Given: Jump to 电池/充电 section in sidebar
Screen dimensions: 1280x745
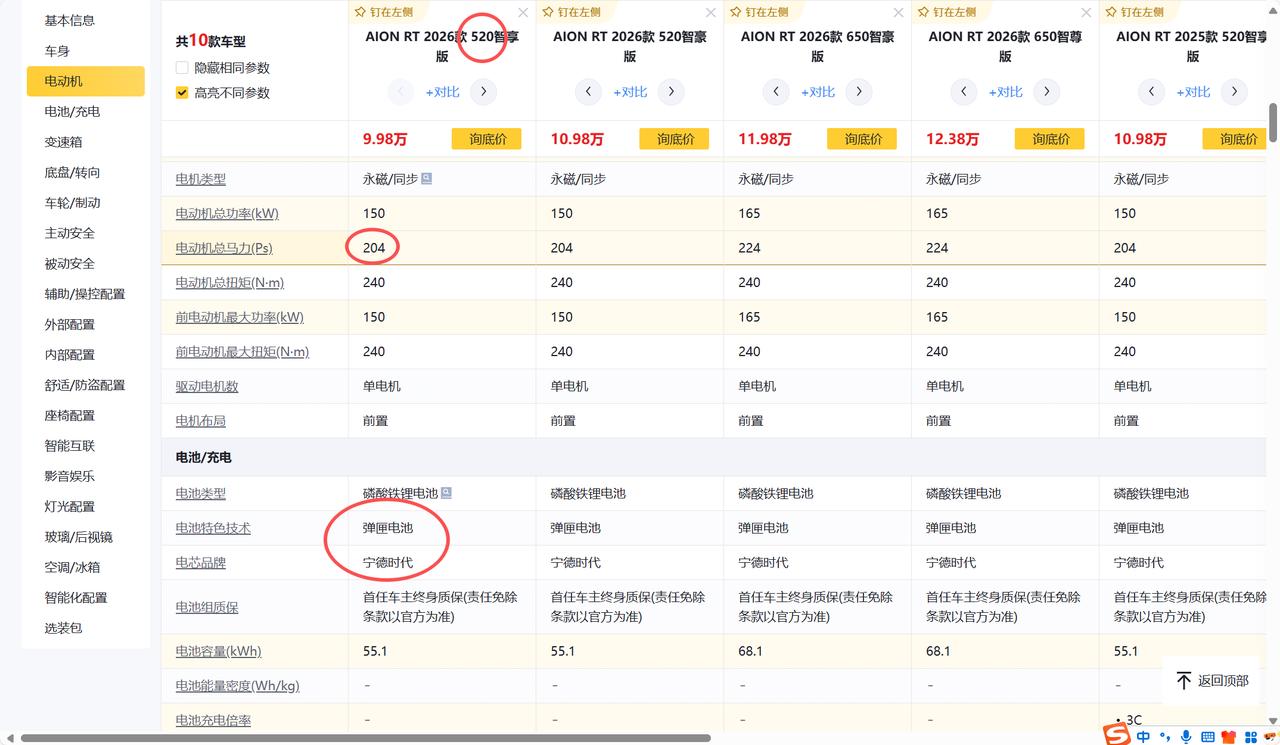Looking at the screenshot, I should coord(72,112).
